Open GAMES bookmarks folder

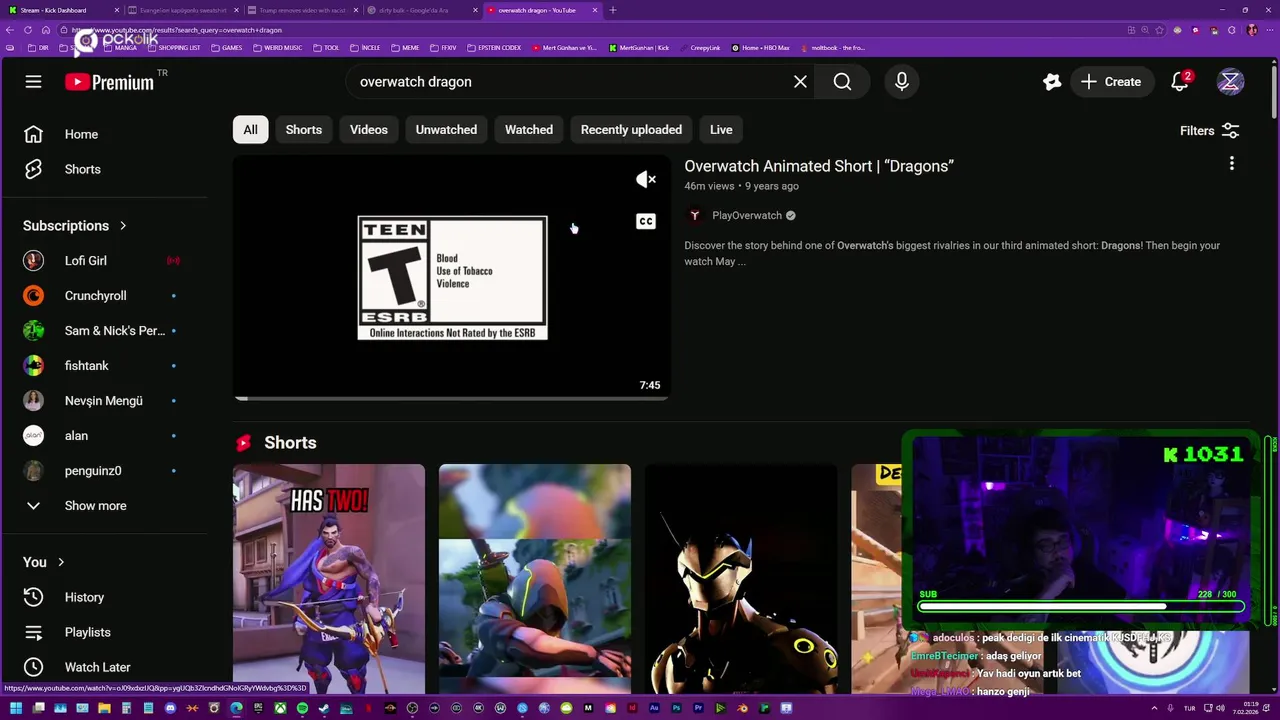pos(226,48)
